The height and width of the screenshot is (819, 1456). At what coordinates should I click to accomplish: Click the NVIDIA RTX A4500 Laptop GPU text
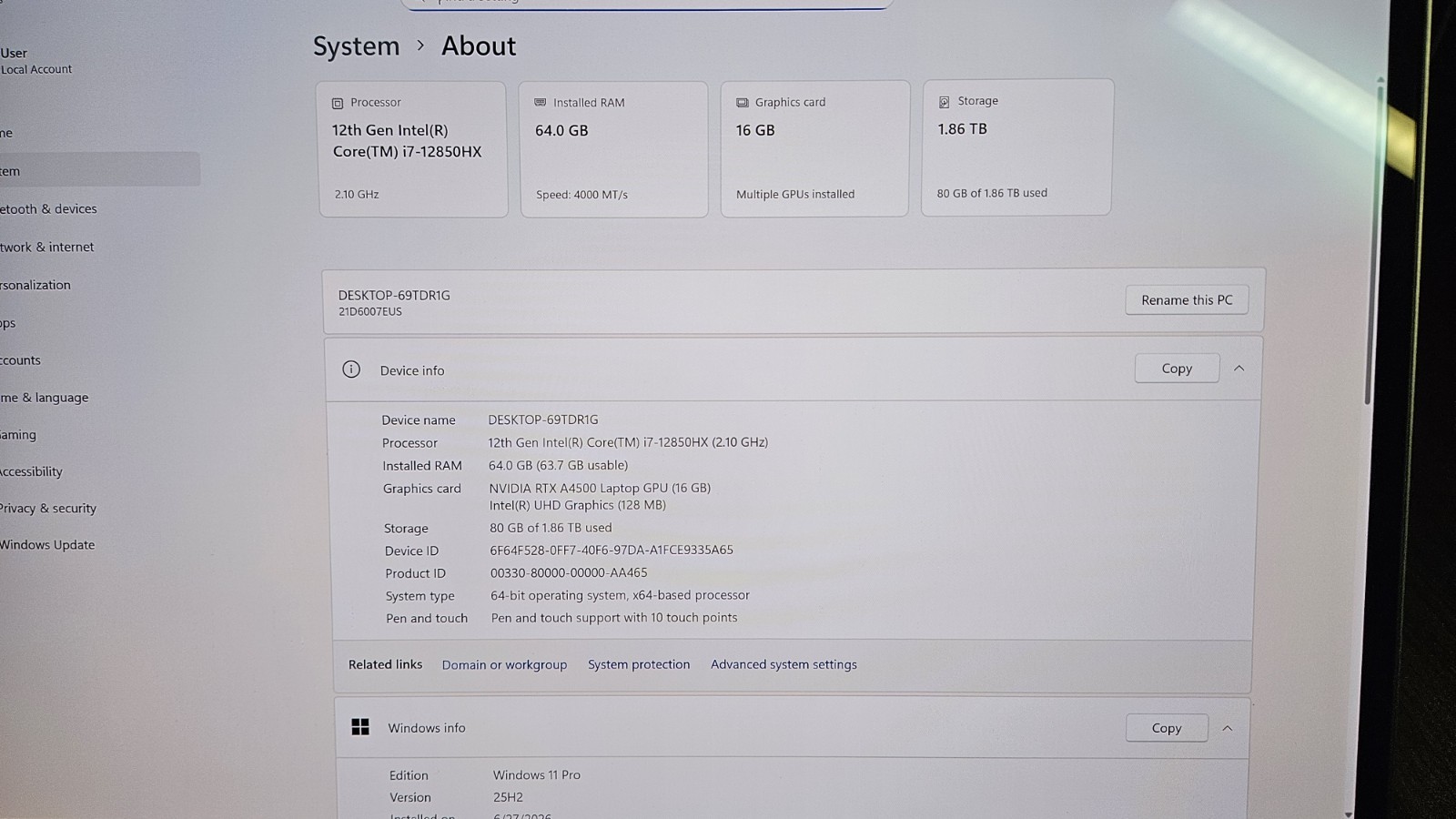pos(600,489)
